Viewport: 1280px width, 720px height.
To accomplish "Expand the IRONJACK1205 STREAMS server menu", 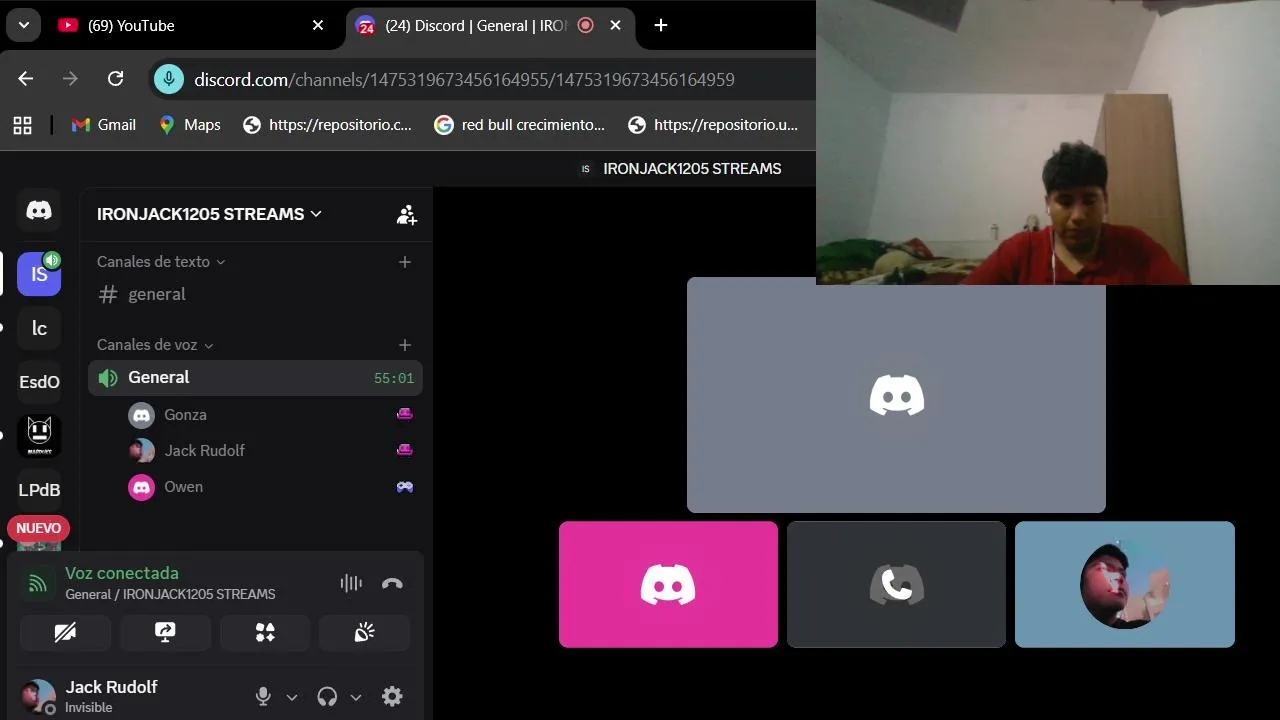I will (x=209, y=214).
